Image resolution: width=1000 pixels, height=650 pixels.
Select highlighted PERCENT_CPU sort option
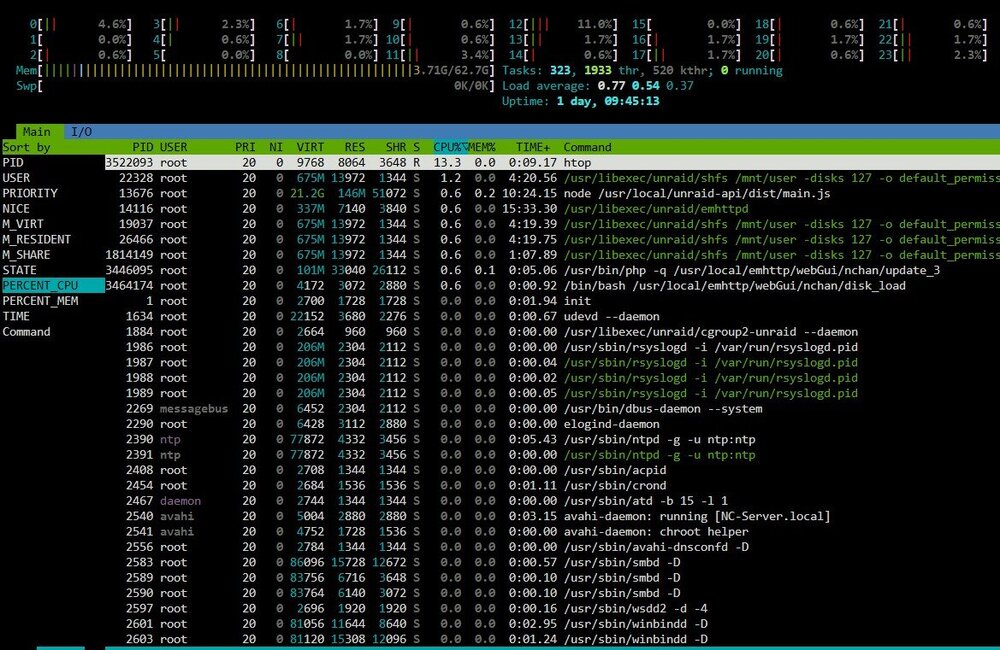(x=52, y=285)
